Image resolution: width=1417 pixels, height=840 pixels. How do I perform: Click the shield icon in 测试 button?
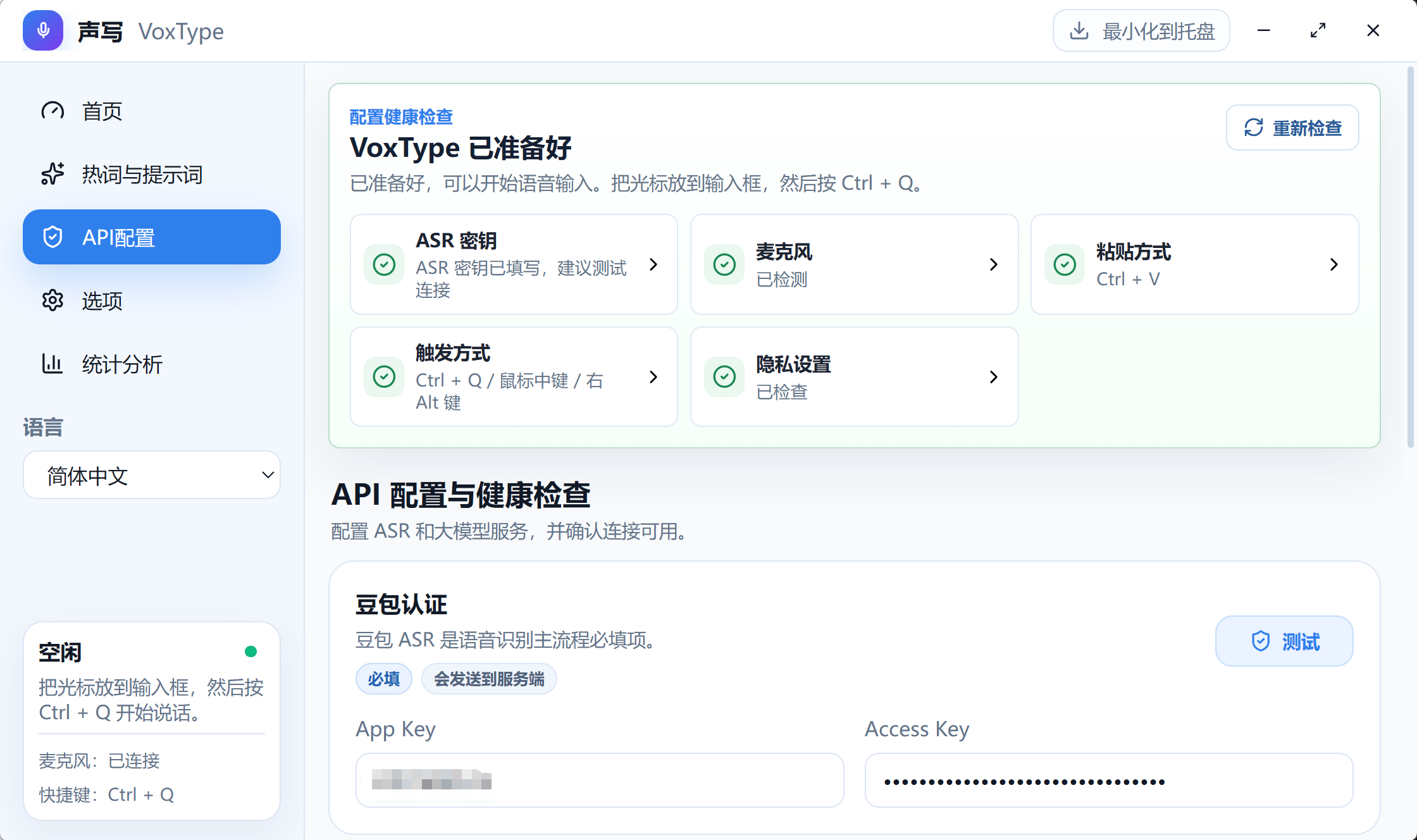[1261, 641]
